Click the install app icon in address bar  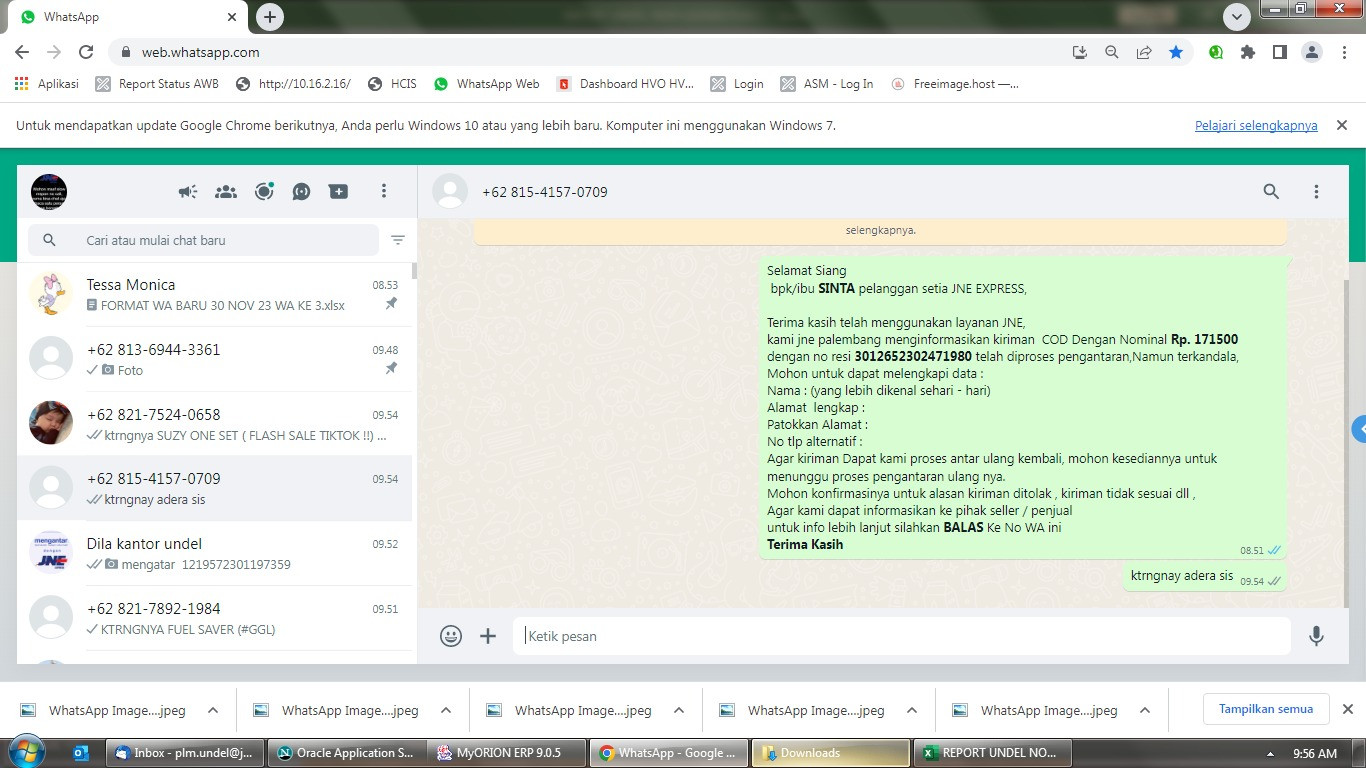pyautogui.click(x=1080, y=52)
